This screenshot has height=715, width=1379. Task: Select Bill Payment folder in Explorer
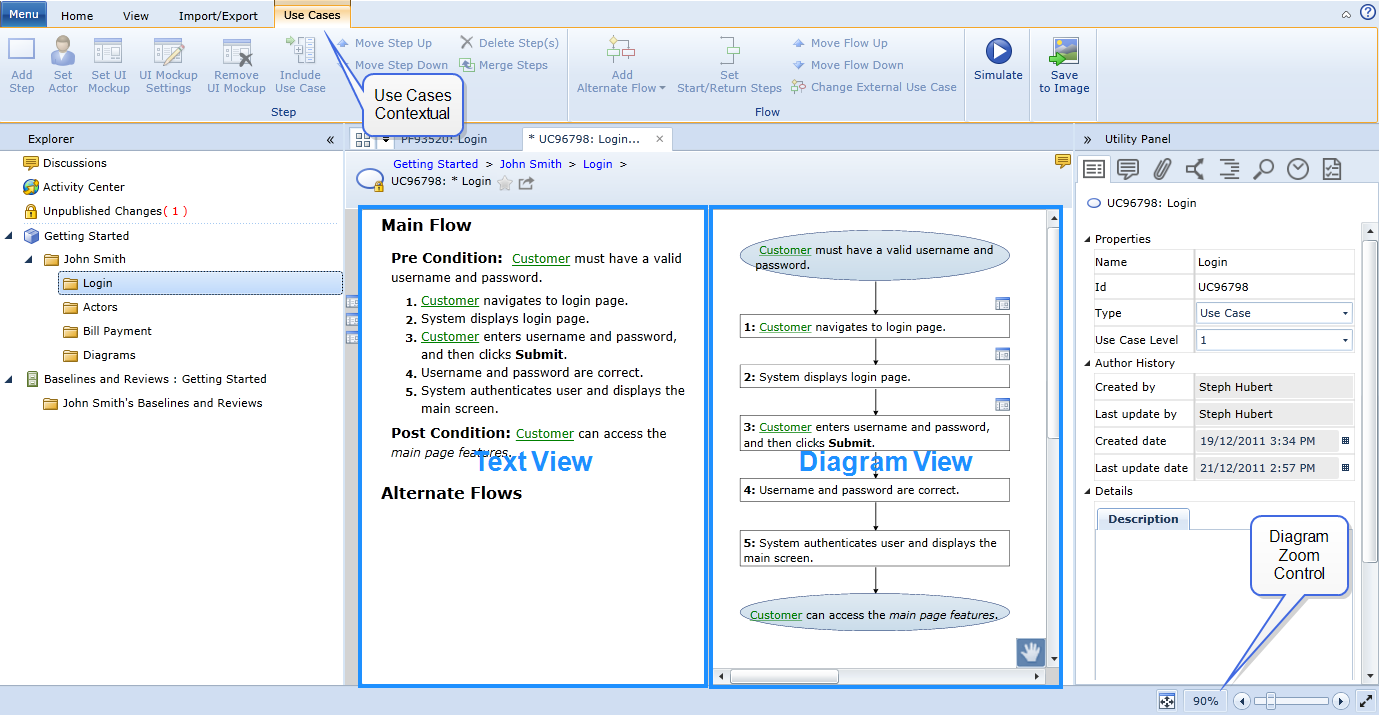coord(117,331)
